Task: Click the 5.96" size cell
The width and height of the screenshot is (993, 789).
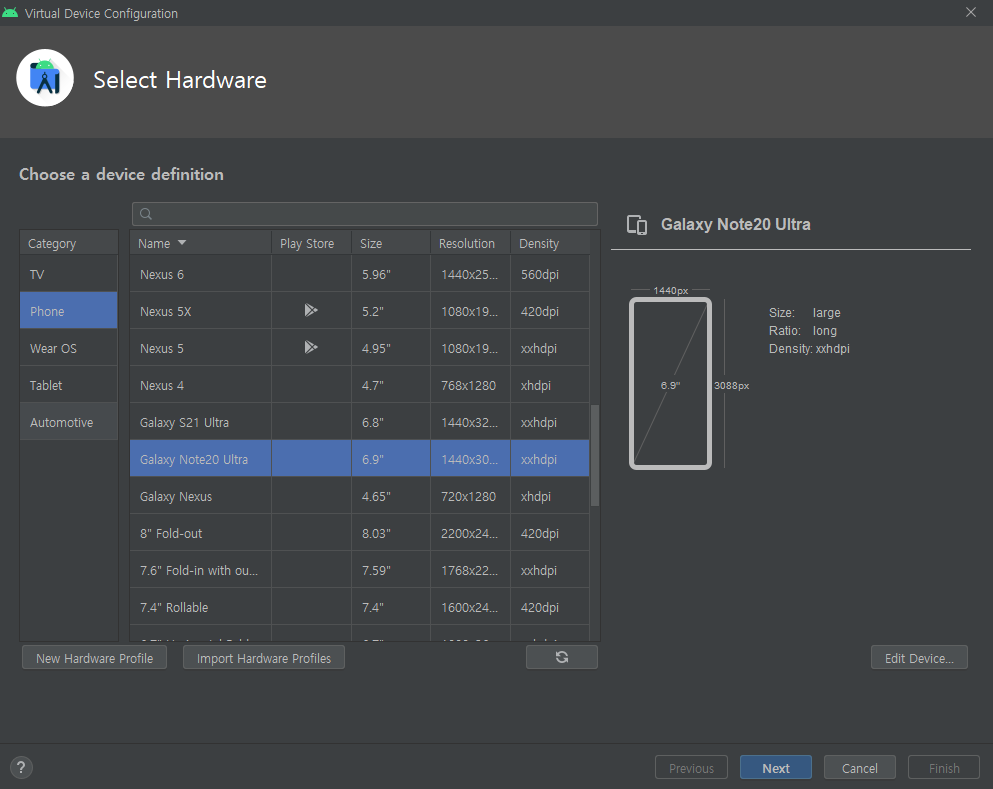Action: point(391,274)
